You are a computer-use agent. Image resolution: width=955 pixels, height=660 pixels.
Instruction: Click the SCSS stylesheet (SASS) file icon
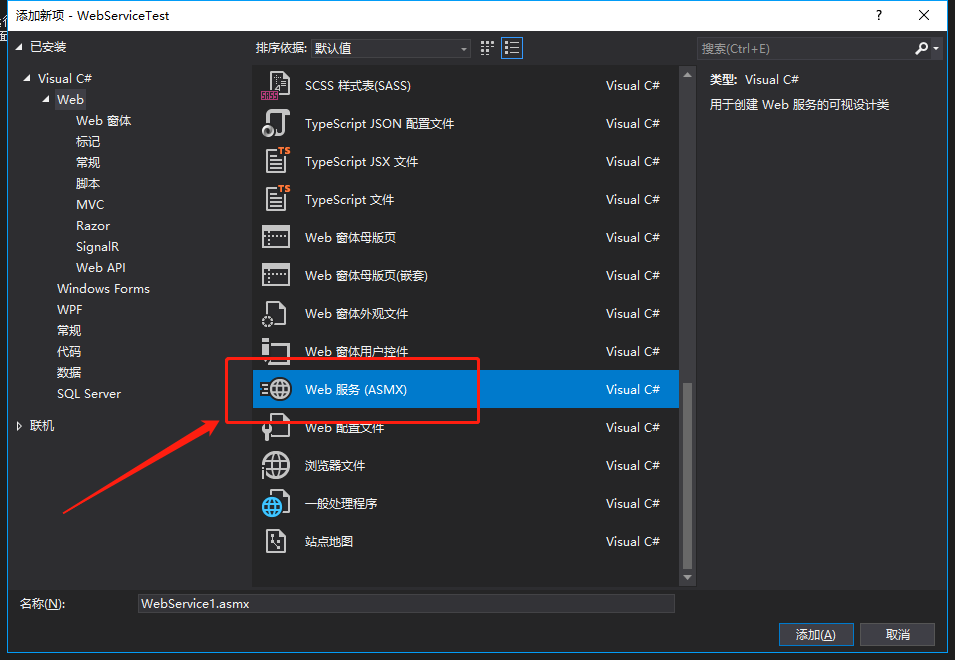[x=275, y=86]
